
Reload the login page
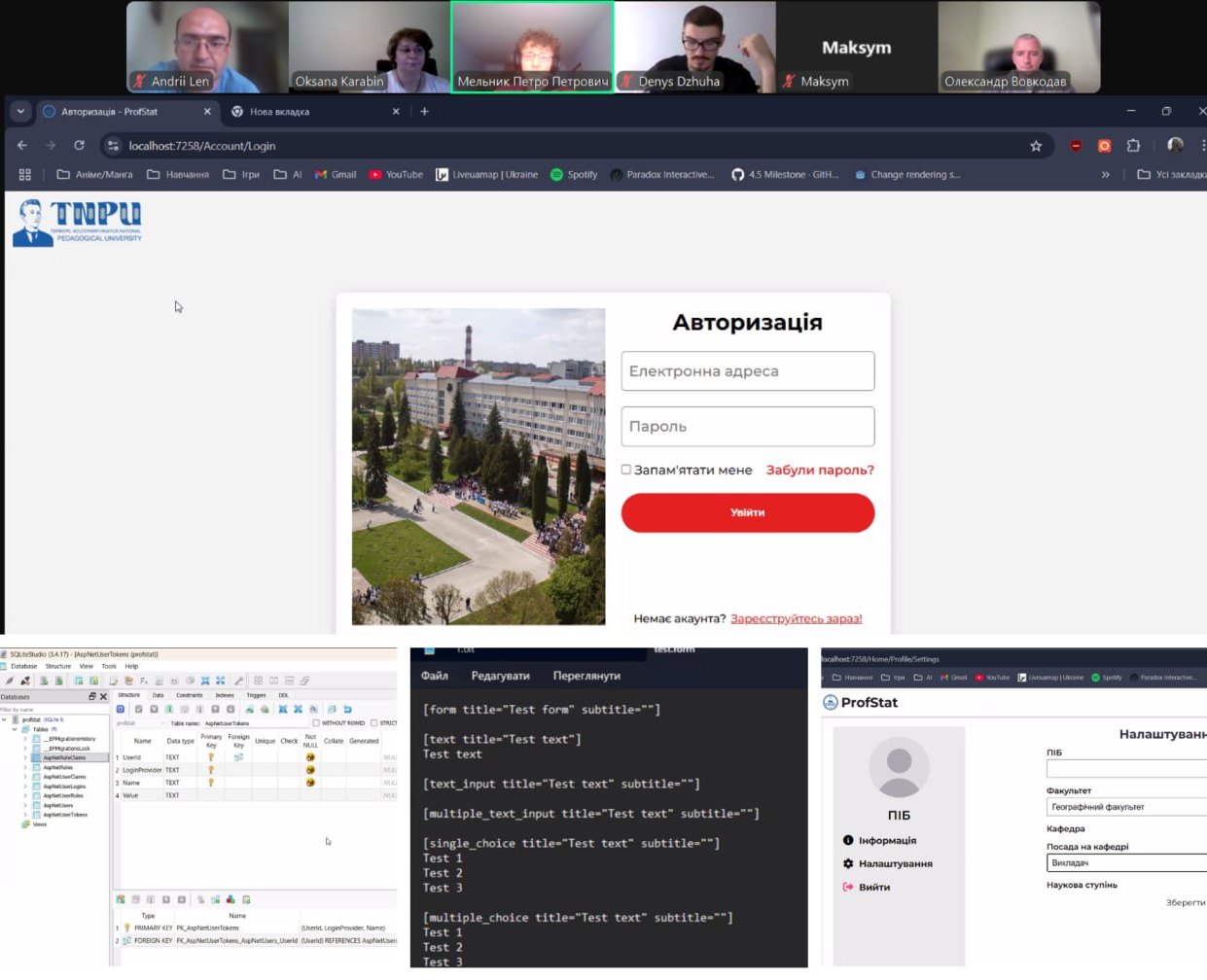point(79,146)
